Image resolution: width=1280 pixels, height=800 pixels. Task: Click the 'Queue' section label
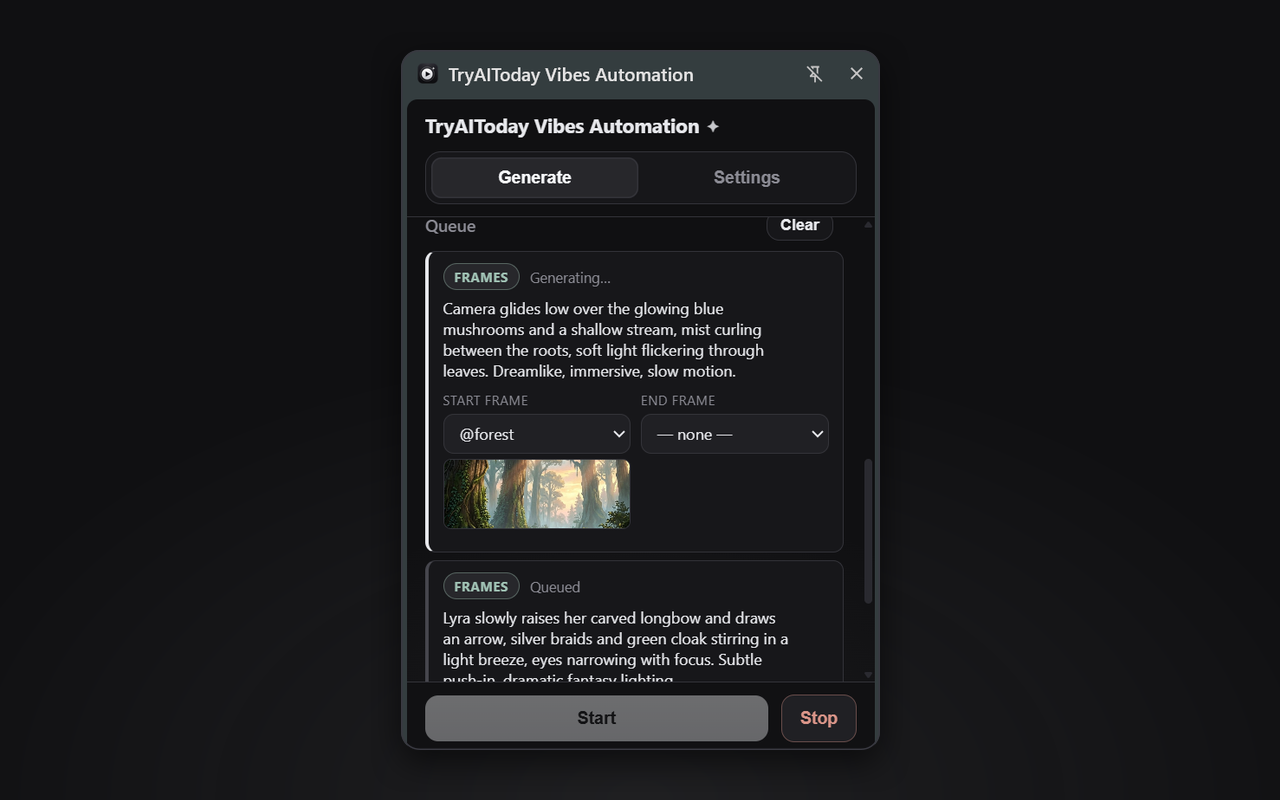pyautogui.click(x=450, y=226)
